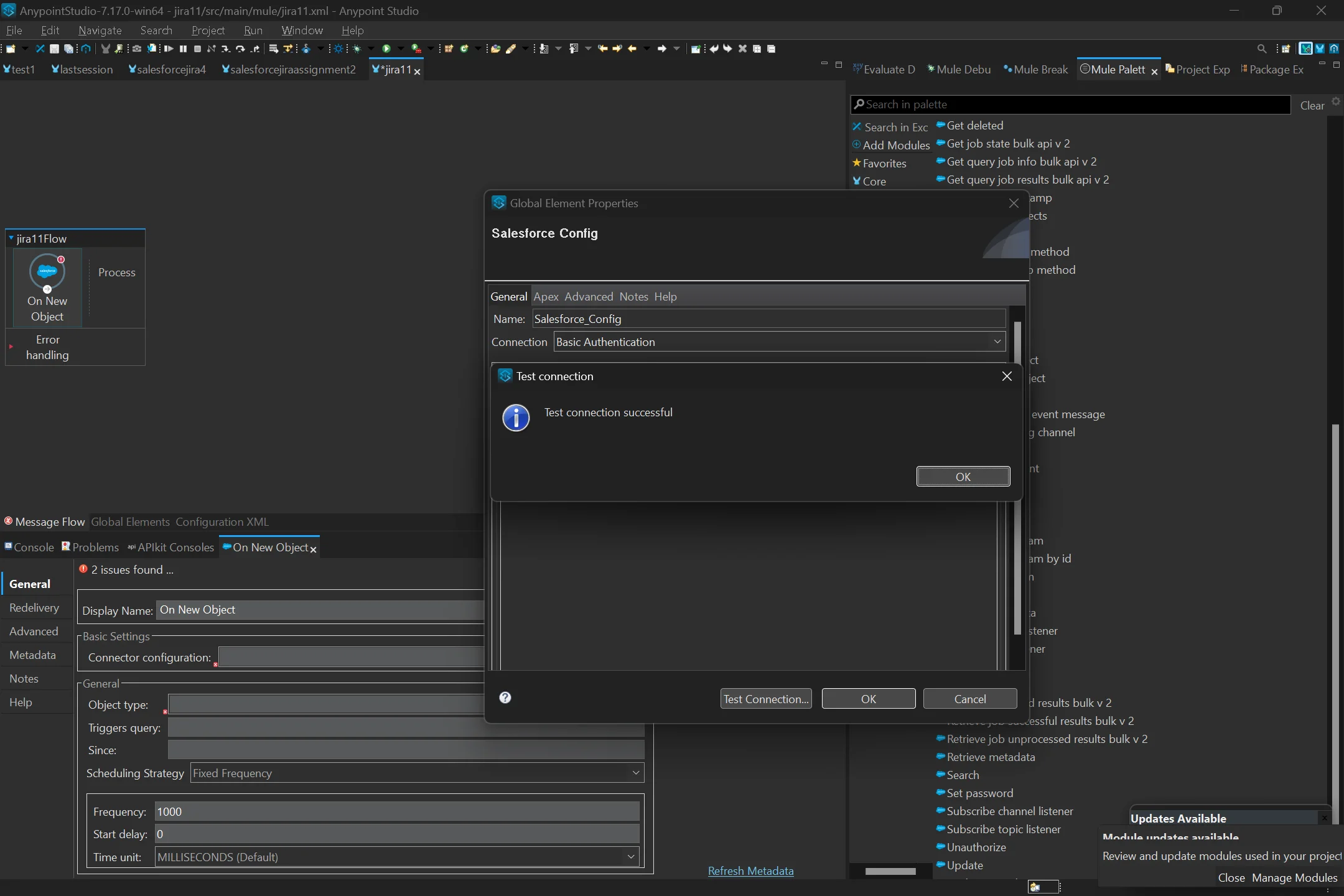This screenshot has width=1344, height=896.
Task: Open the Time unit MILLISECONDS dropdown
Action: pyautogui.click(x=630, y=857)
